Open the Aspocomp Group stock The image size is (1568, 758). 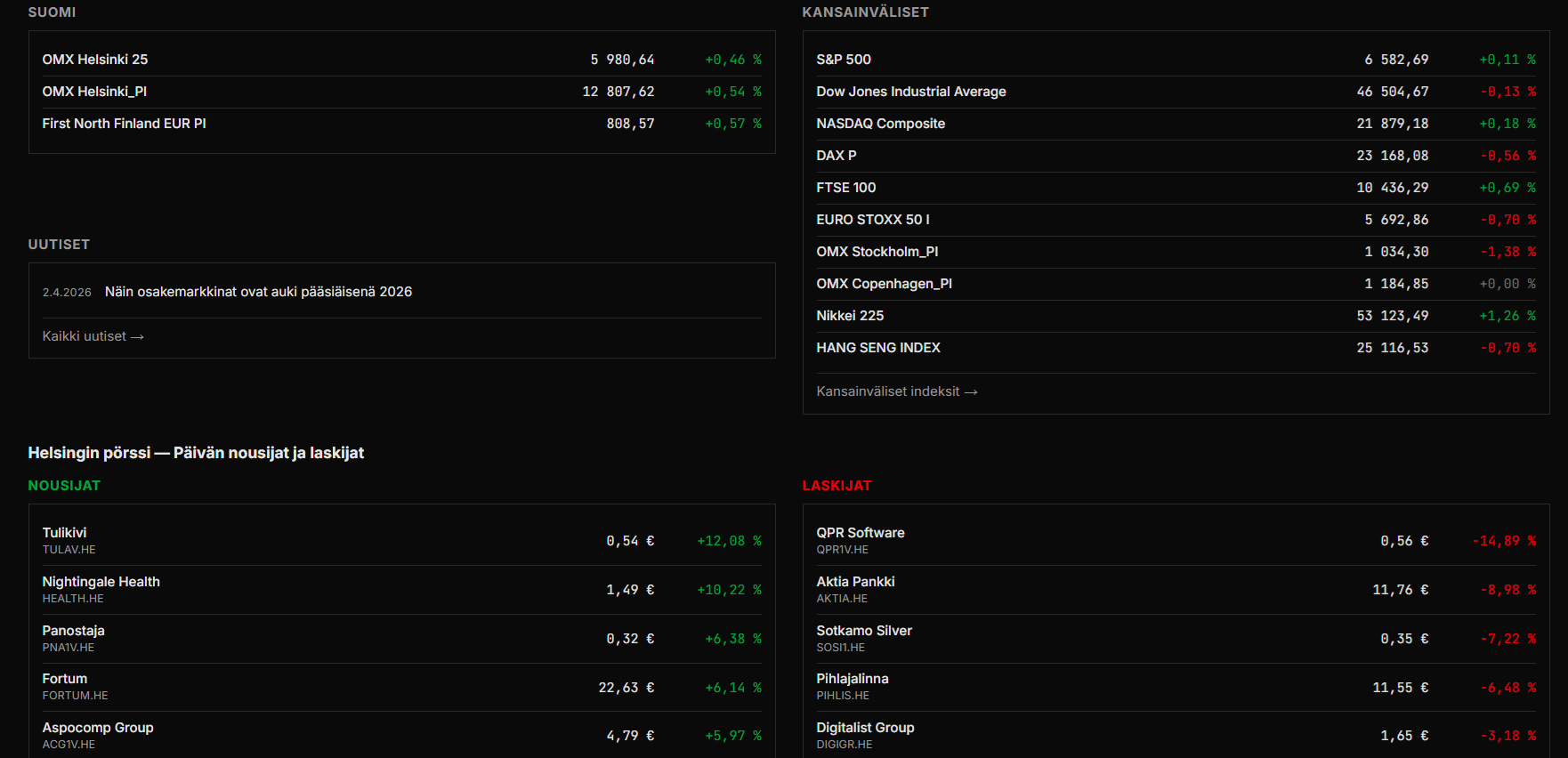click(x=98, y=728)
